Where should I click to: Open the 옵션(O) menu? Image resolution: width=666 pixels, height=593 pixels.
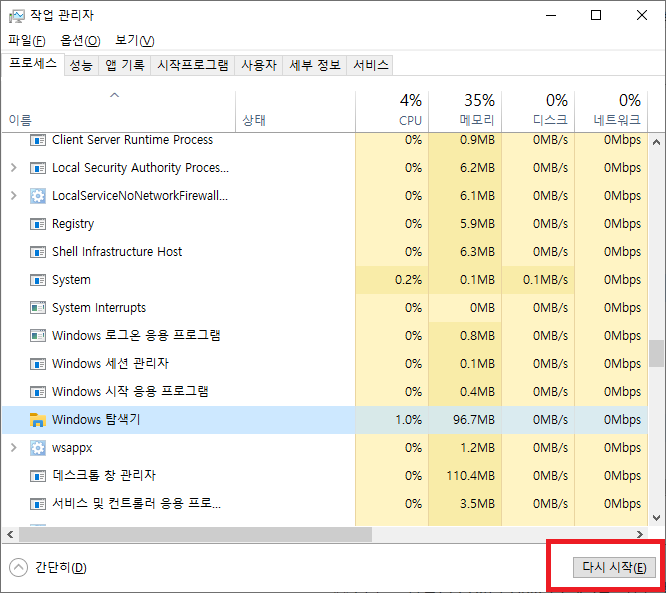tap(80, 41)
